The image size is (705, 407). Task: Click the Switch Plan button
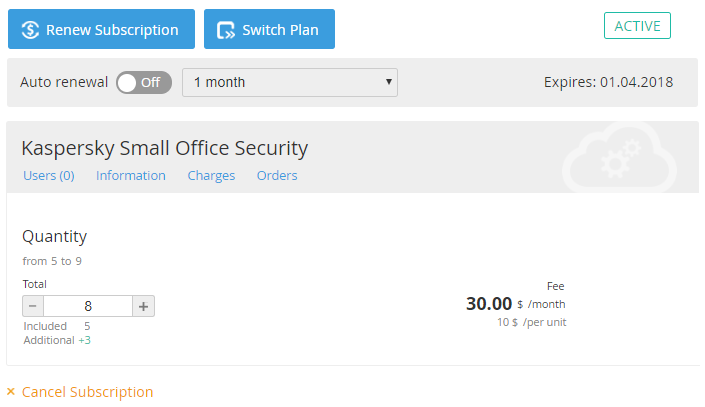coord(269,29)
